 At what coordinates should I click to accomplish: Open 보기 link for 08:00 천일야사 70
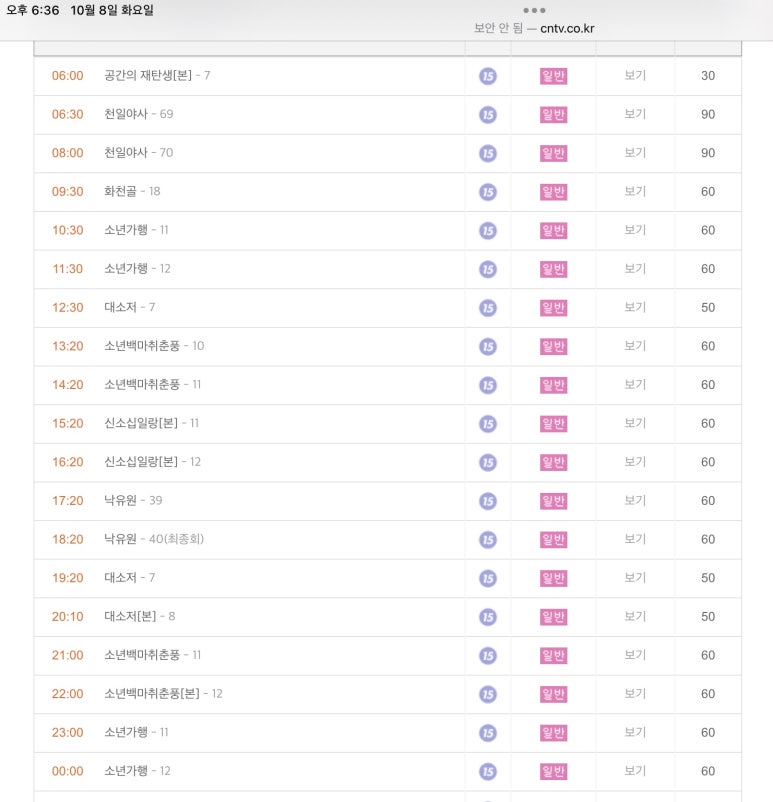pyautogui.click(x=635, y=153)
